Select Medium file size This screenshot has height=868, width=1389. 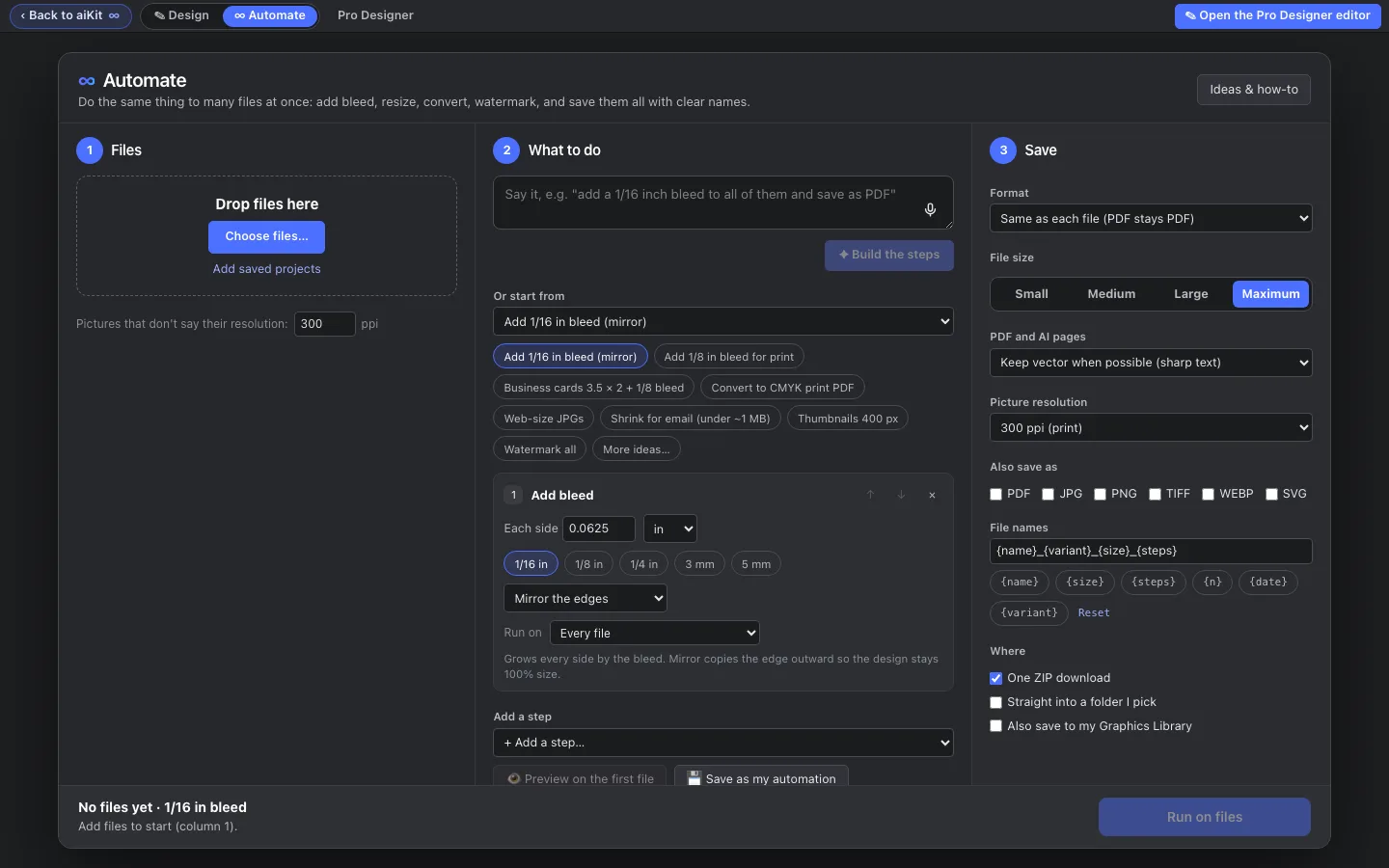(x=1111, y=294)
